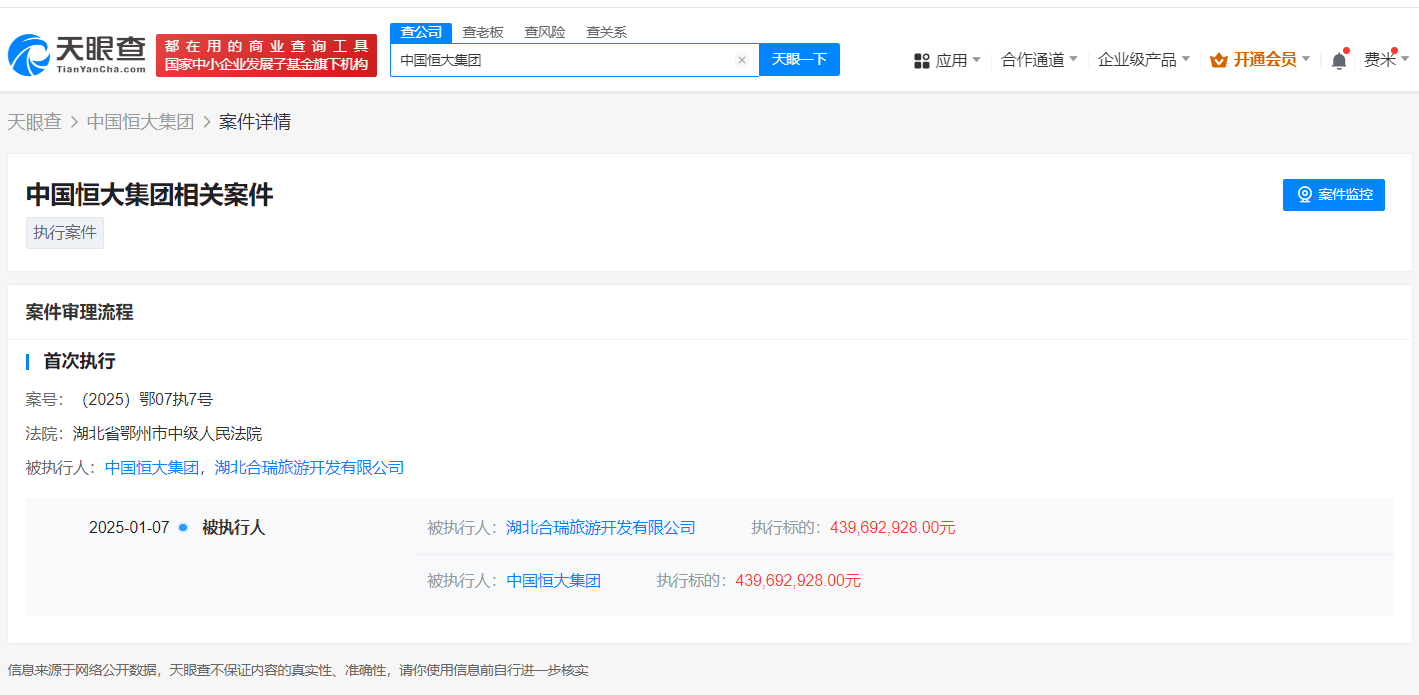Viewport: 1419px width, 695px height.
Task: Click 439,692,928.00元 amount in 中国恒大集团 row
Action: coord(798,580)
